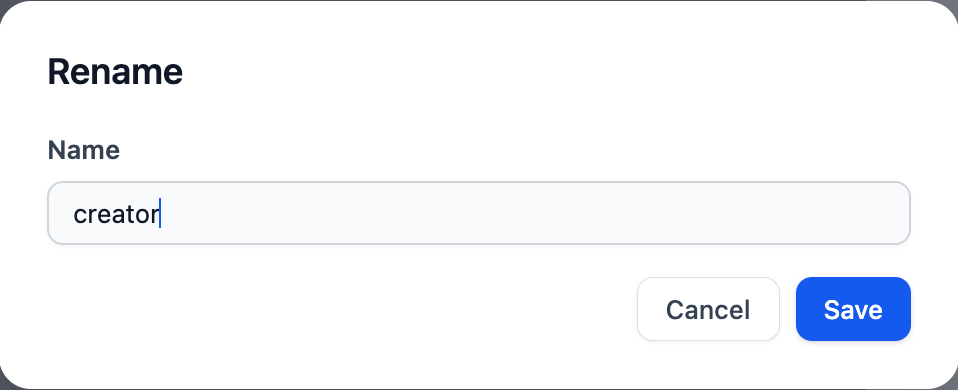Click the Rename title text
The image size is (958, 390).
click(115, 72)
